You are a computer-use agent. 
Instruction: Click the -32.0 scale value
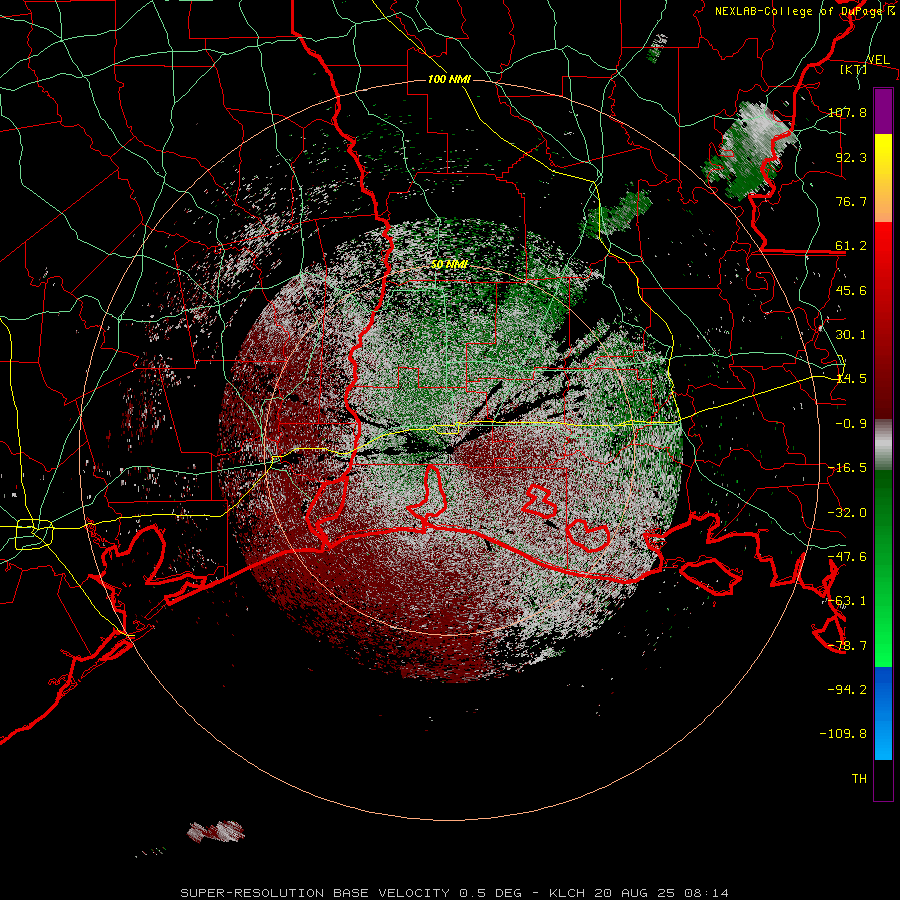(x=847, y=513)
